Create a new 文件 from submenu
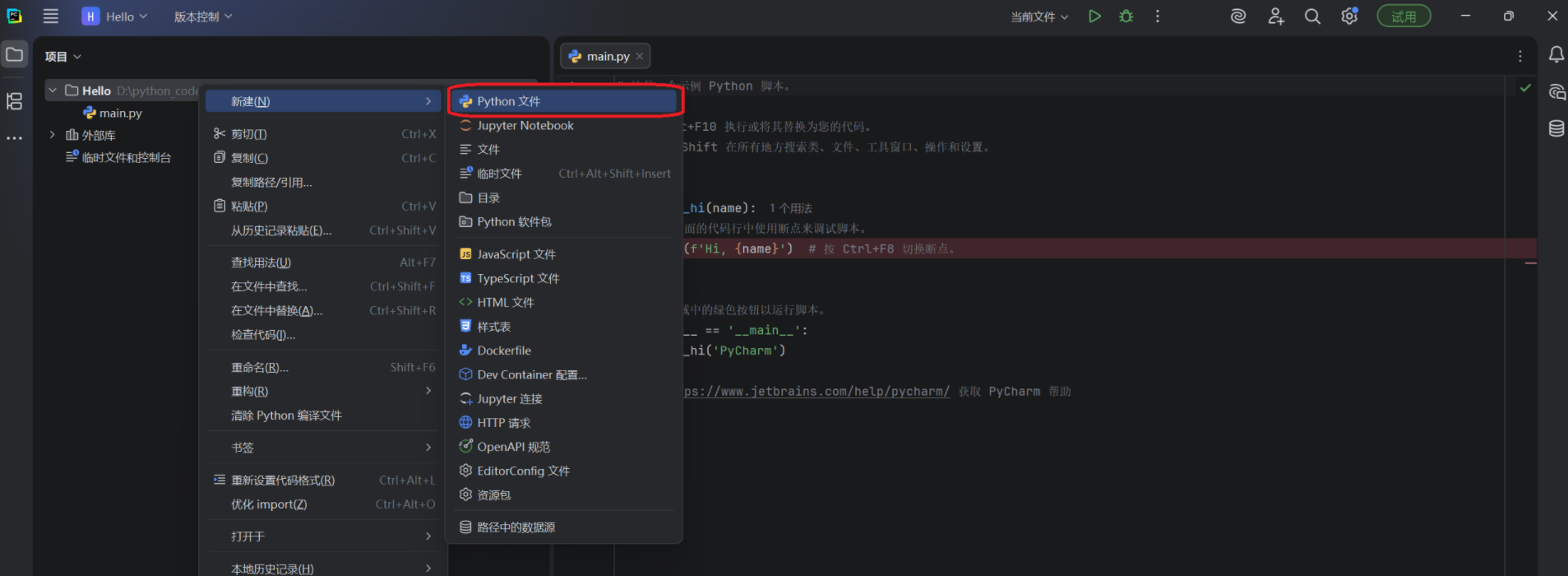This screenshot has height=576, width=1568. tap(564, 150)
